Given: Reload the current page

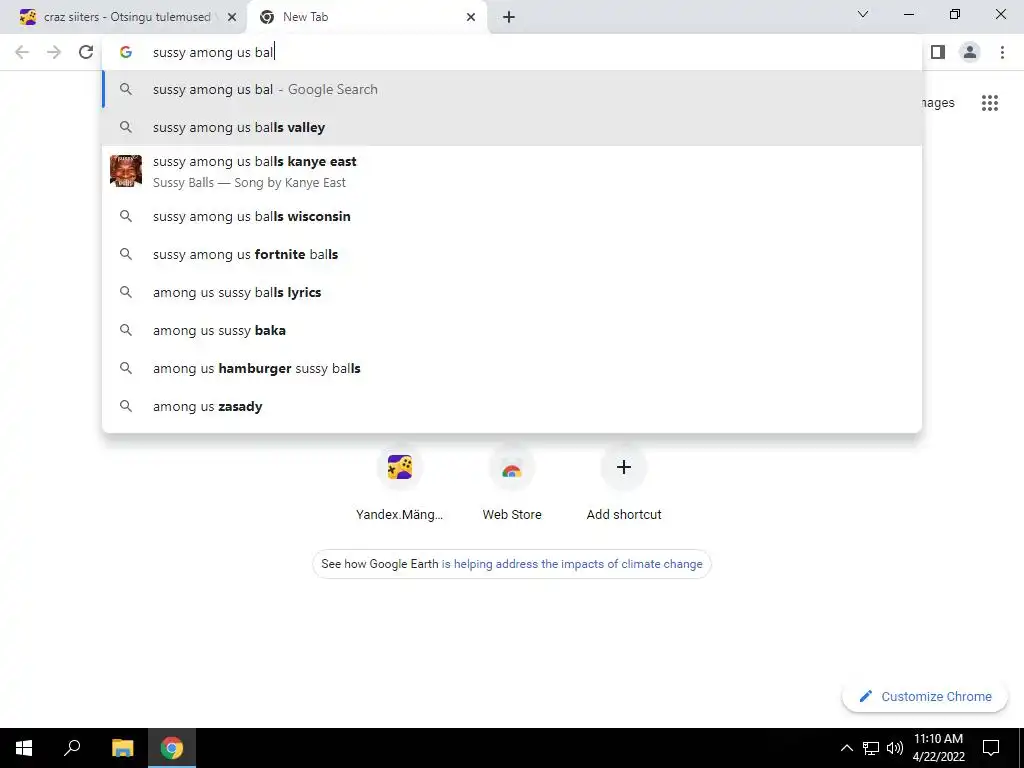Looking at the screenshot, I should pos(86,52).
